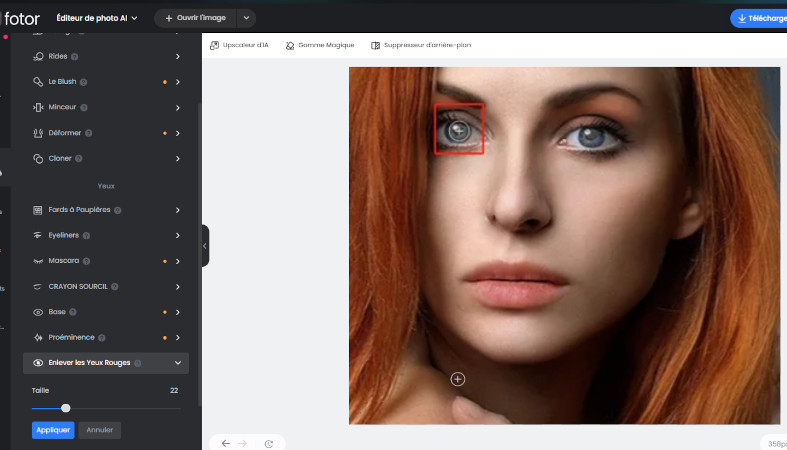
Task: Collapse the Enlever les Yeux Rouges section
Action: click(178, 363)
